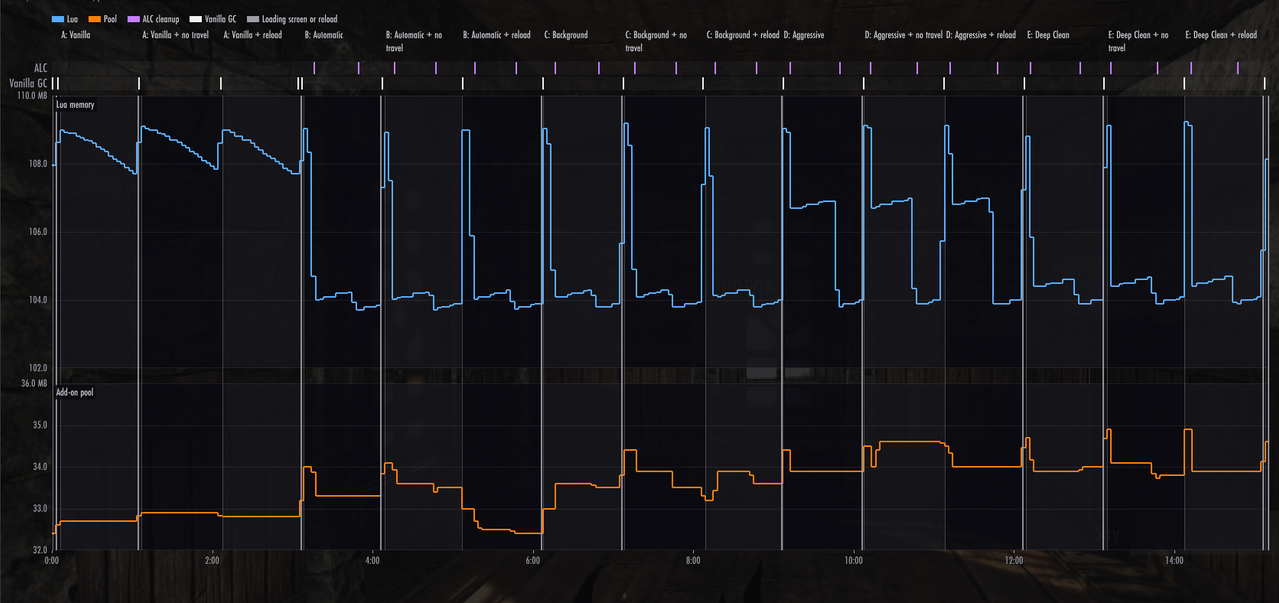The width and height of the screenshot is (1279, 603).
Task: Select the '108.0' axis value
Action: [x=38, y=164]
